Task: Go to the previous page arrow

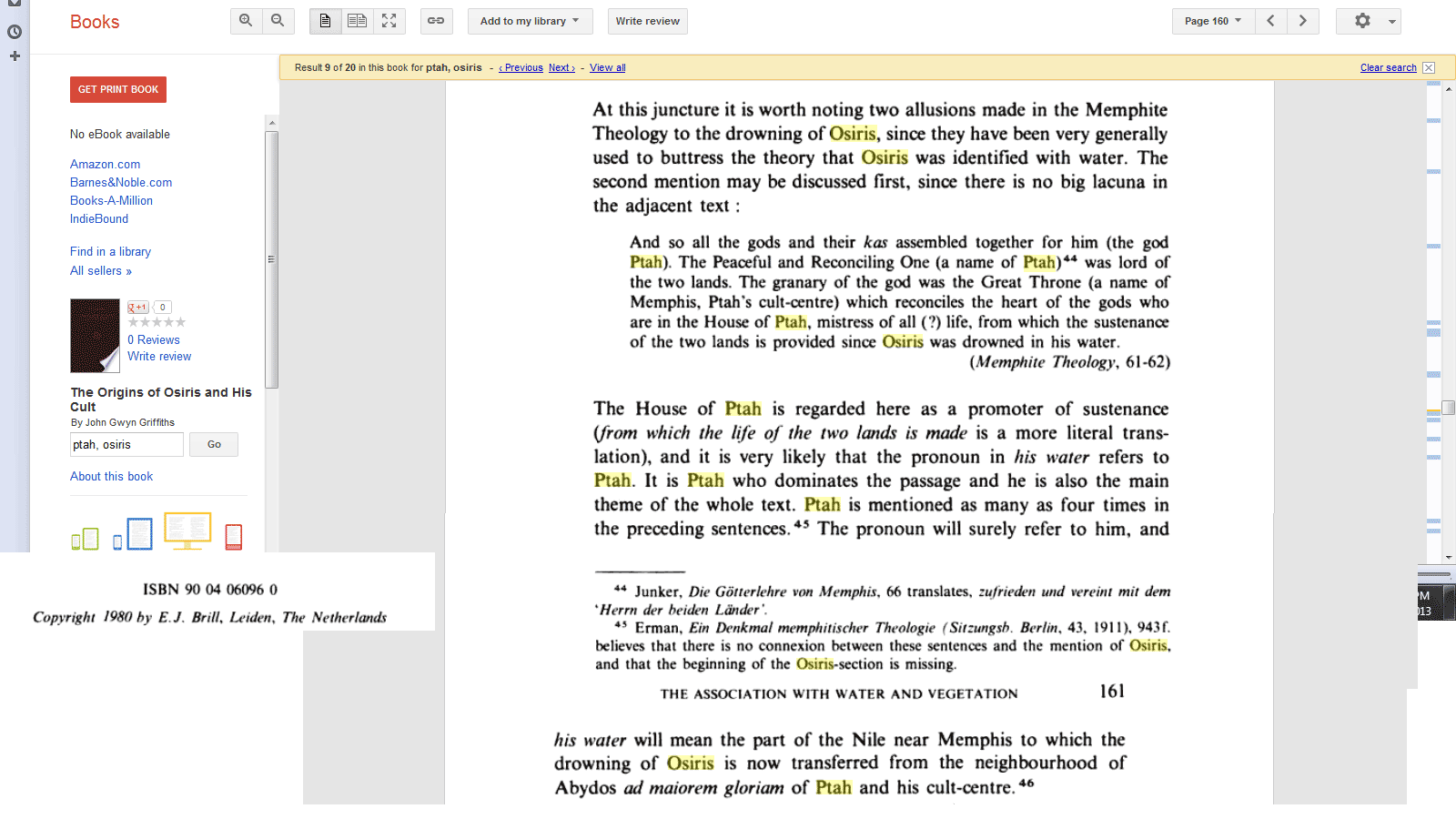Action: [1270, 21]
